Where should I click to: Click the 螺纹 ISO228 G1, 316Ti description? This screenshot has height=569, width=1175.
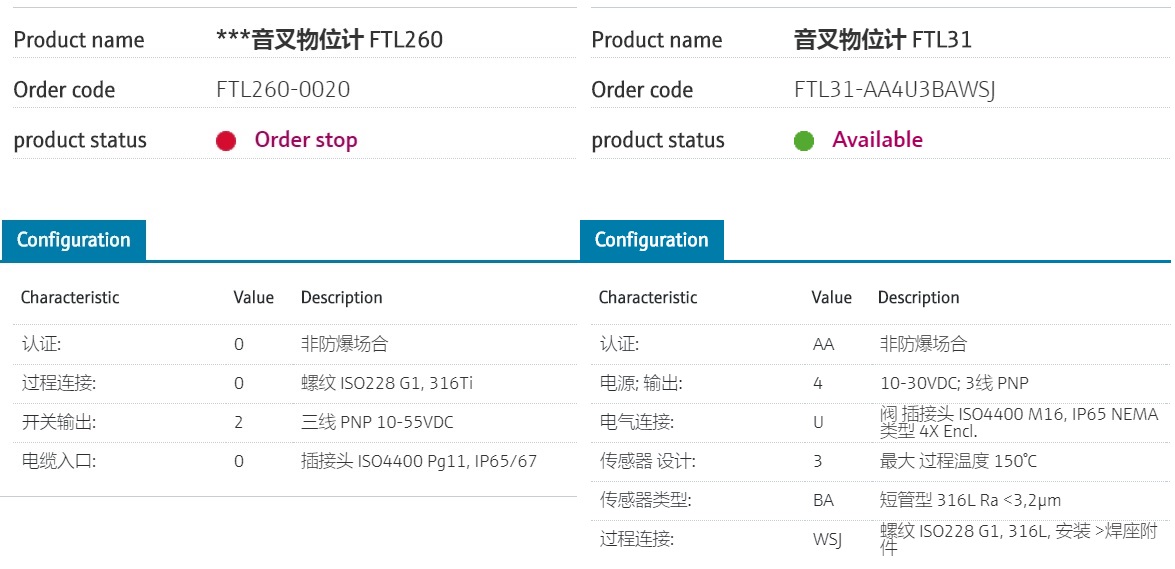coord(387,383)
